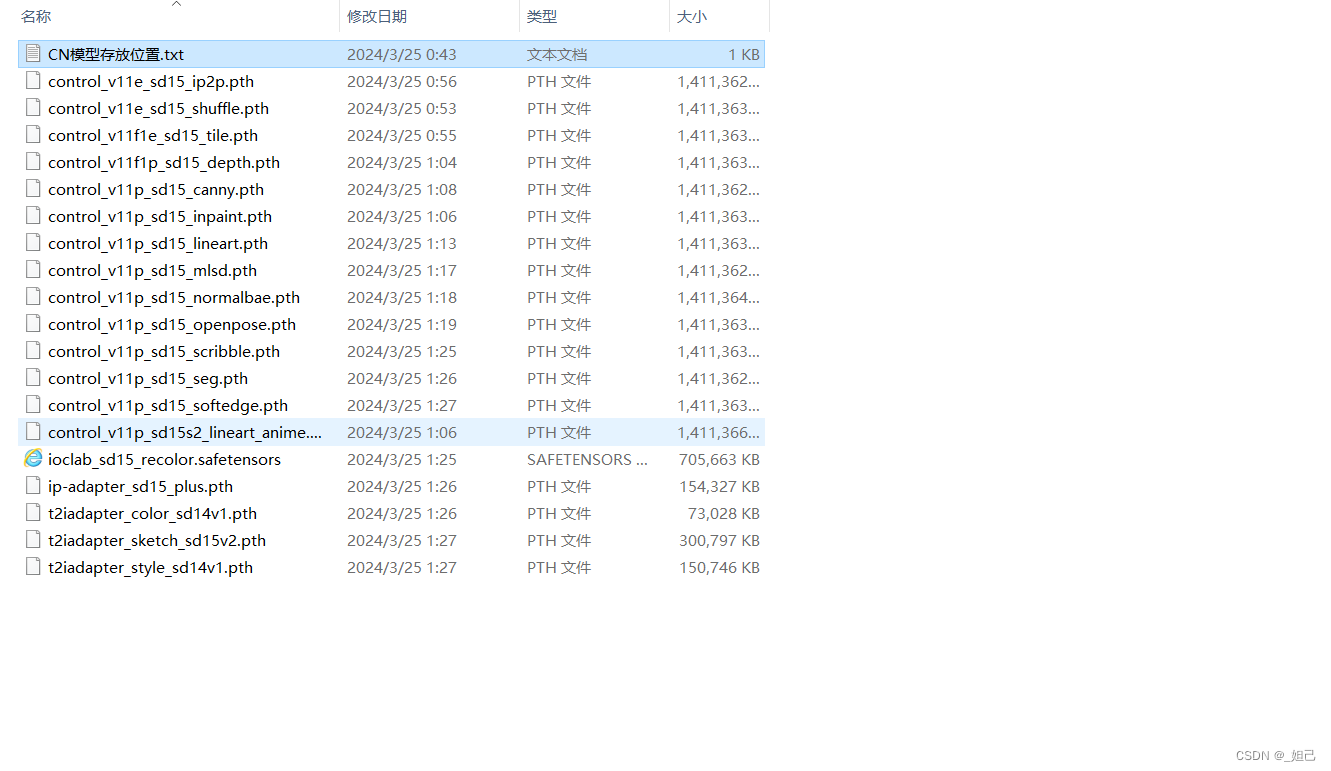Select file name control_v11p_sd15_softedge.pth

click(x=168, y=405)
